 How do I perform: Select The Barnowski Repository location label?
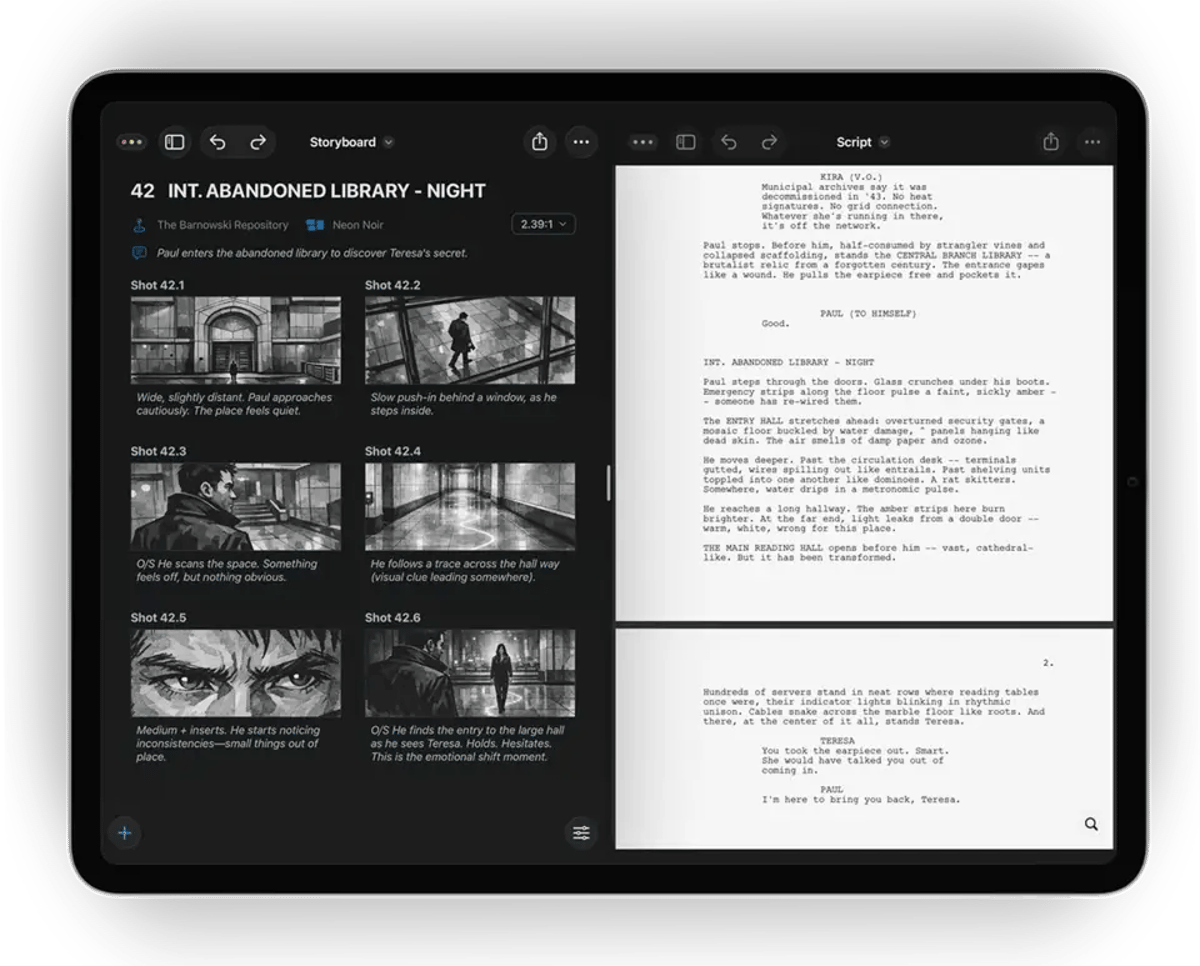tap(222, 225)
